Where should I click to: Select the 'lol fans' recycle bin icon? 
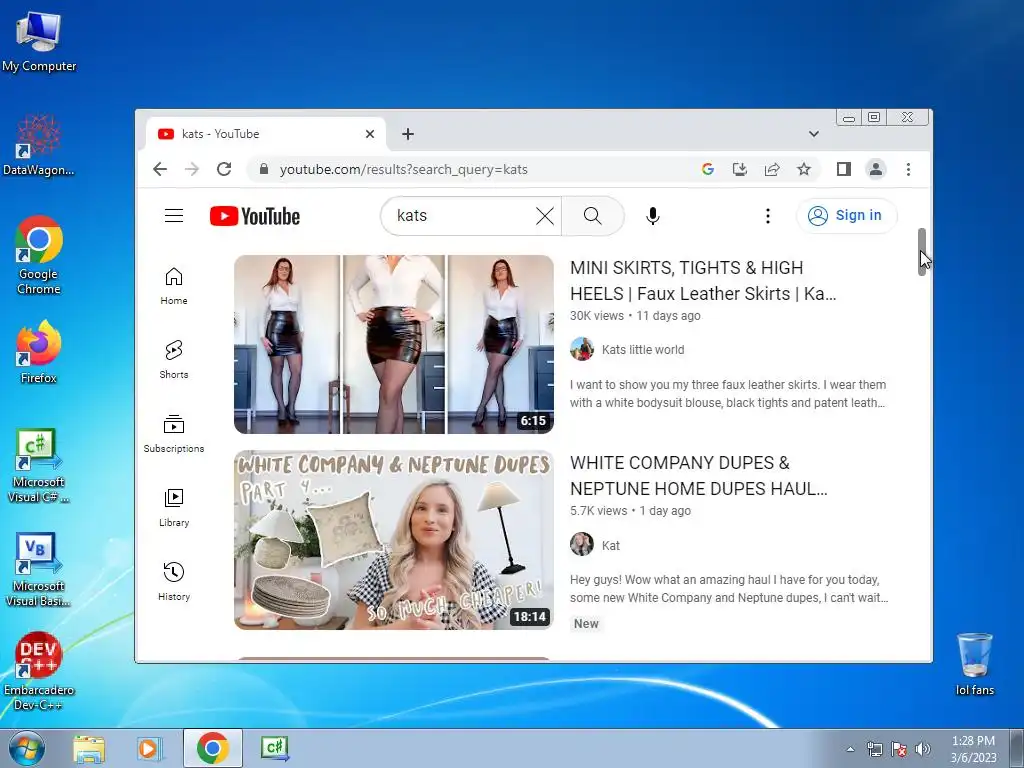click(x=974, y=664)
